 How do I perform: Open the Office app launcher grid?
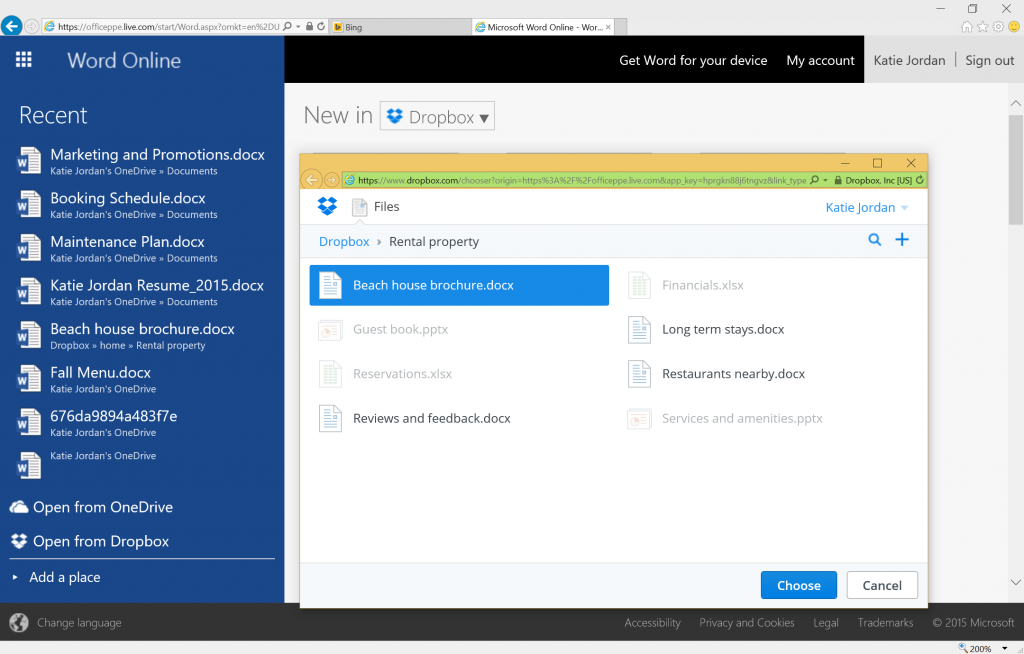[x=24, y=60]
